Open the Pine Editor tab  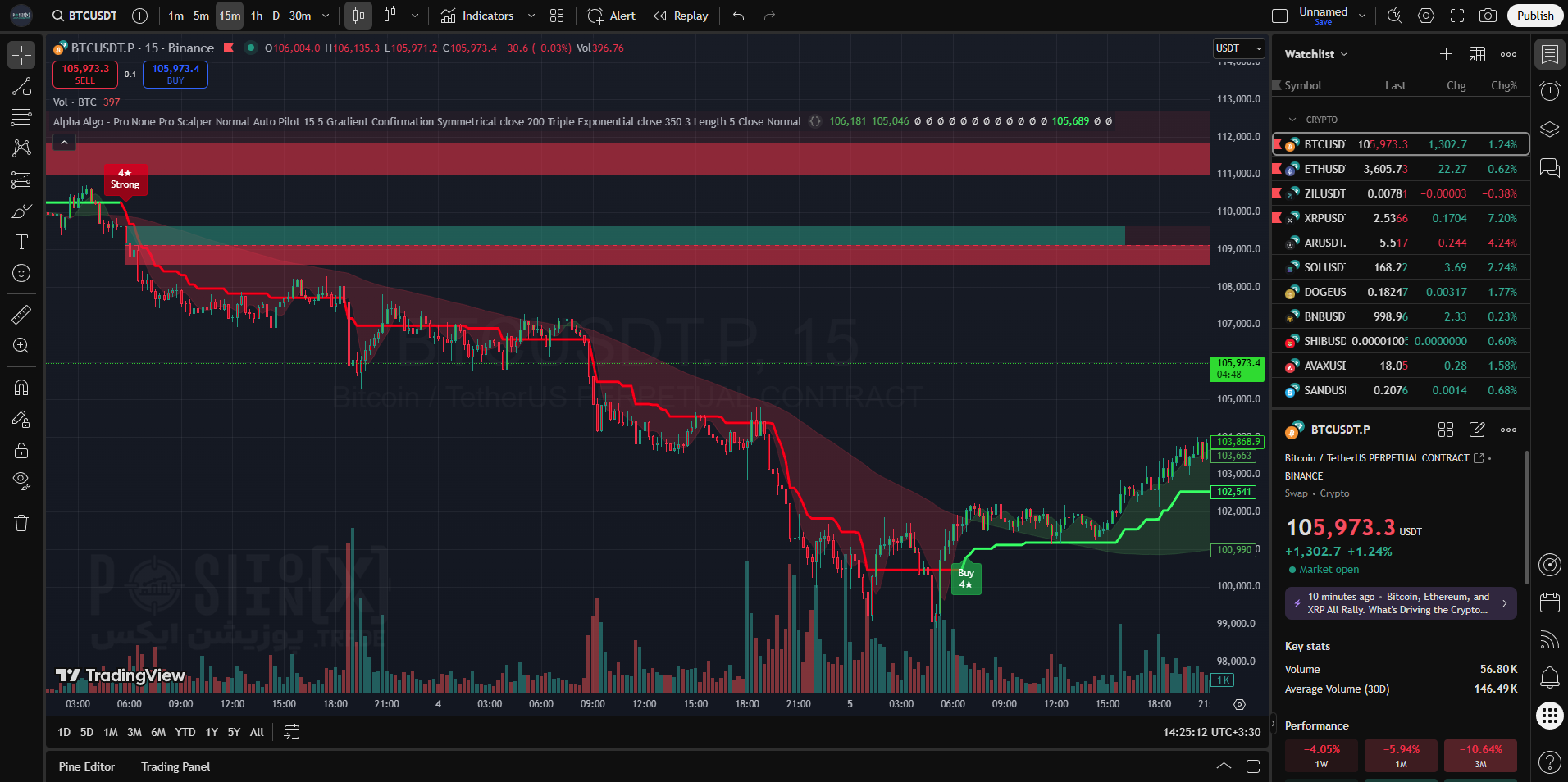[87, 766]
